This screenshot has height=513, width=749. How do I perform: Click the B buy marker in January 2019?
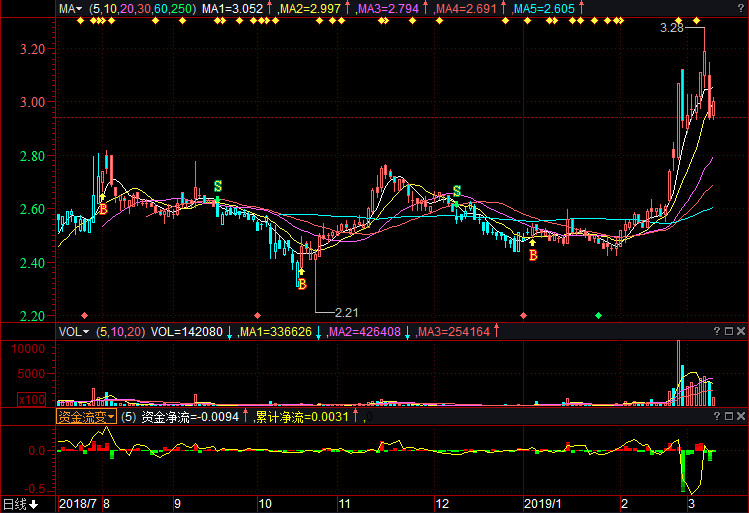tap(533, 256)
